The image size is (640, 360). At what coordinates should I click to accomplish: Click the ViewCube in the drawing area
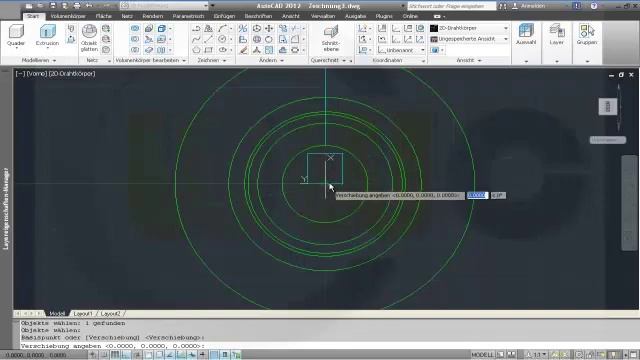[608, 107]
